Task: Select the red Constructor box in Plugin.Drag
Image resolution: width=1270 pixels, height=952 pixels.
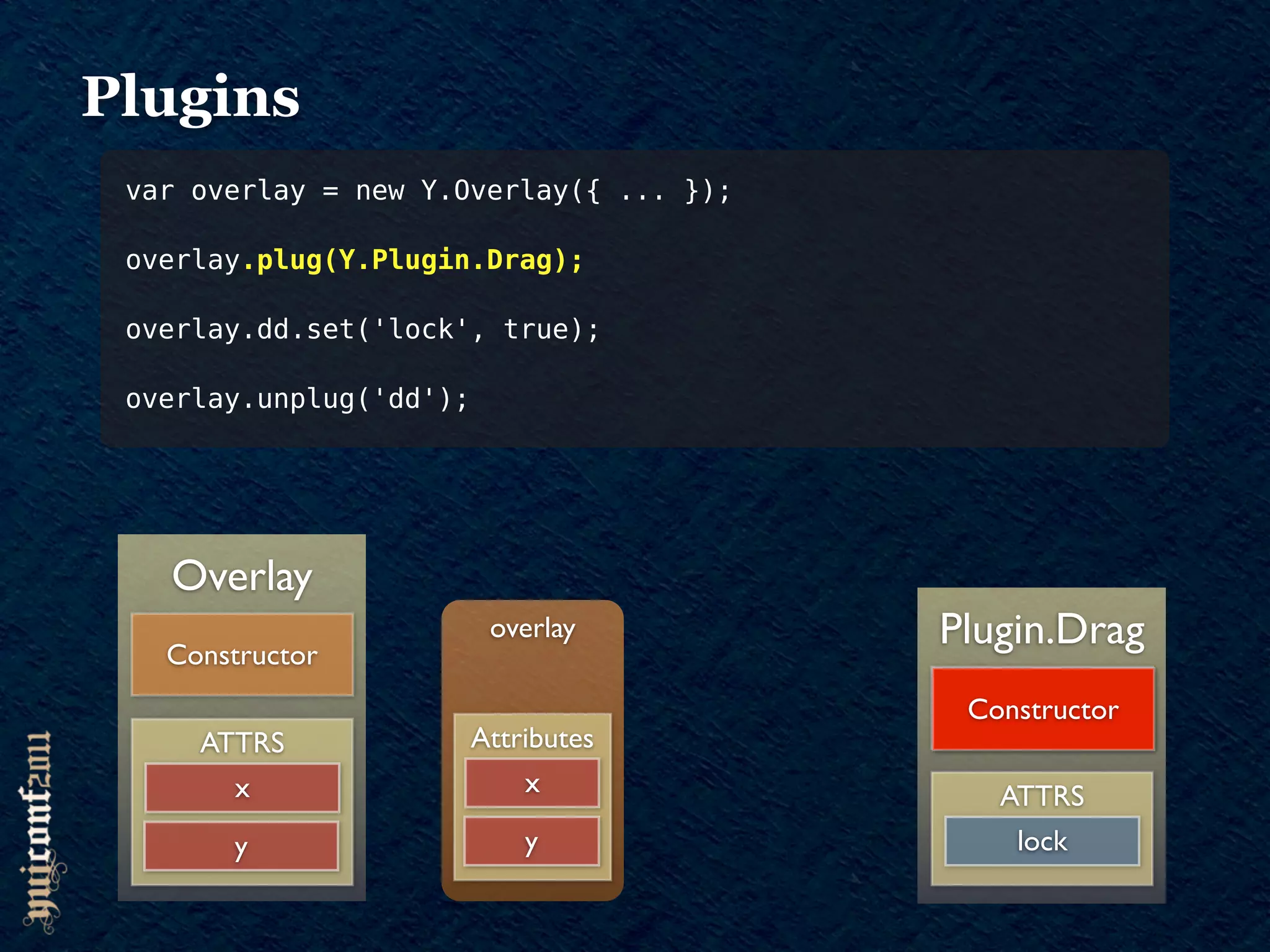Action: click(1043, 709)
